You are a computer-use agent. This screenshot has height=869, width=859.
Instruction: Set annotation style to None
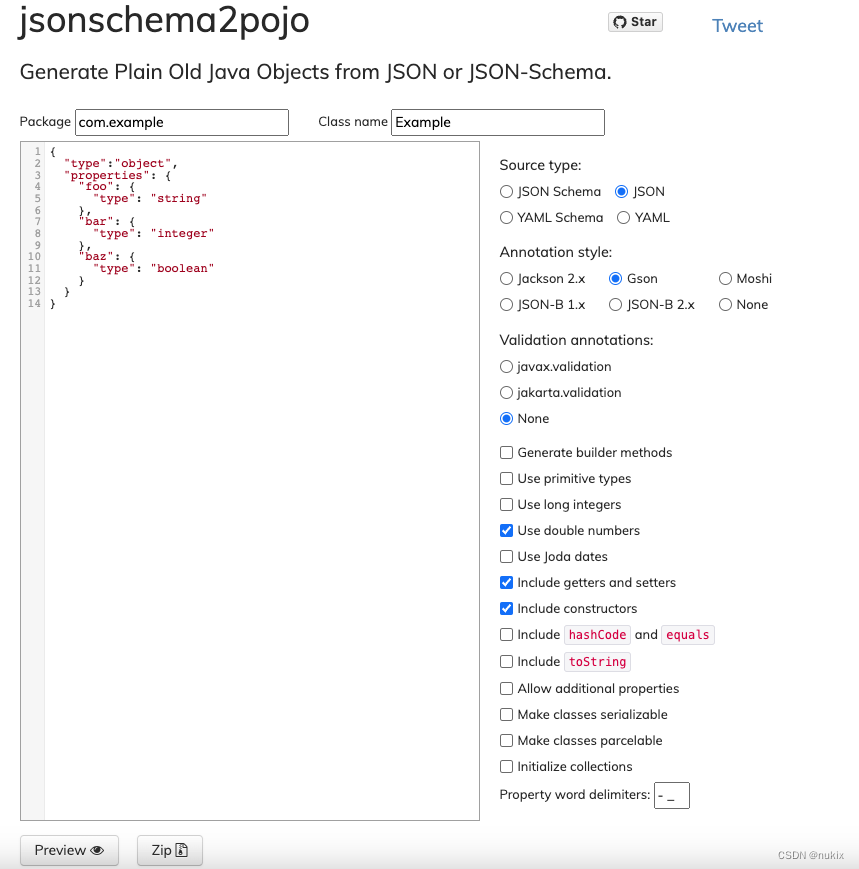pyautogui.click(x=725, y=305)
